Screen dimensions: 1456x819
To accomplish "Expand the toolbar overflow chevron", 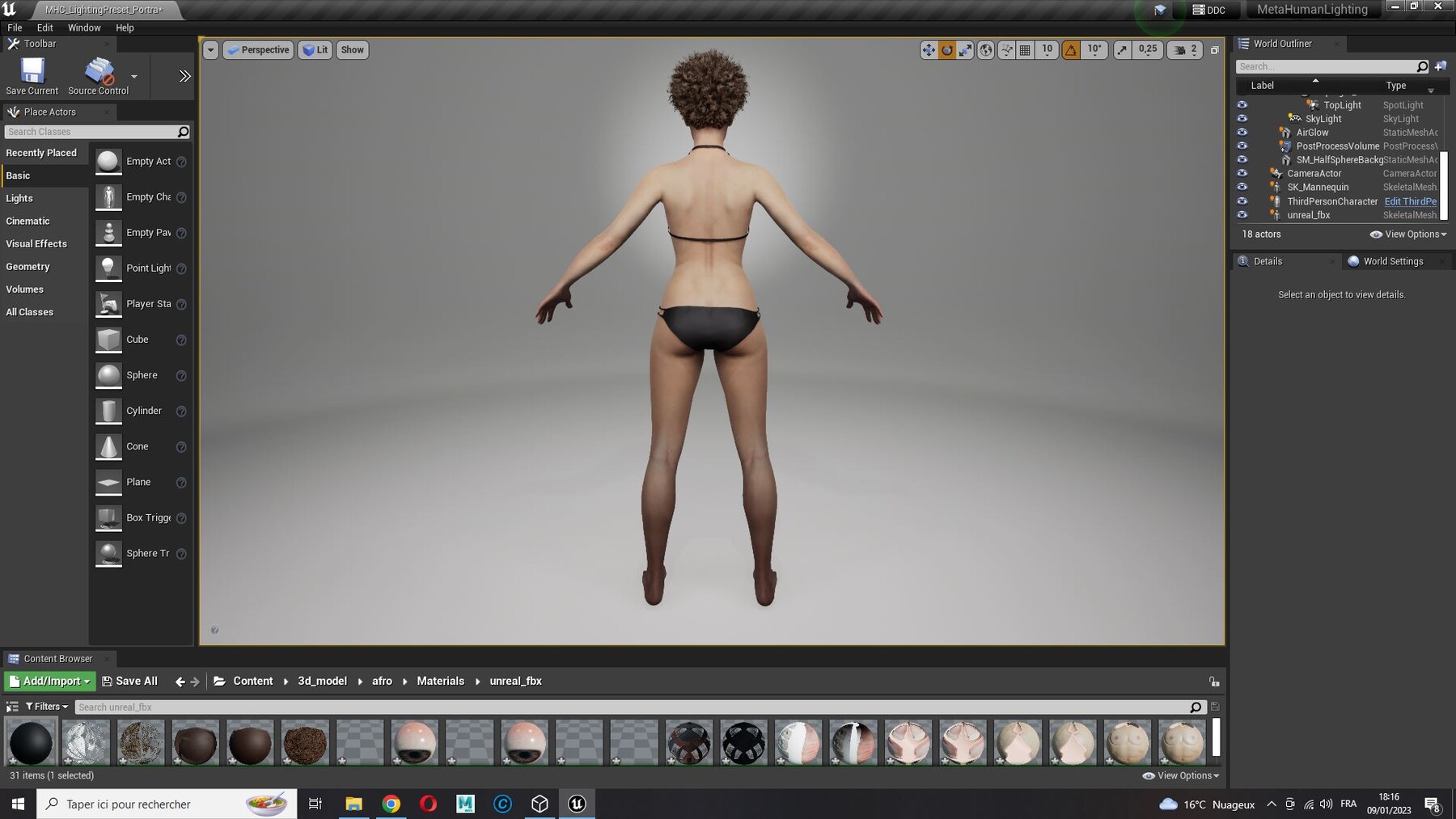I will 184,76.
